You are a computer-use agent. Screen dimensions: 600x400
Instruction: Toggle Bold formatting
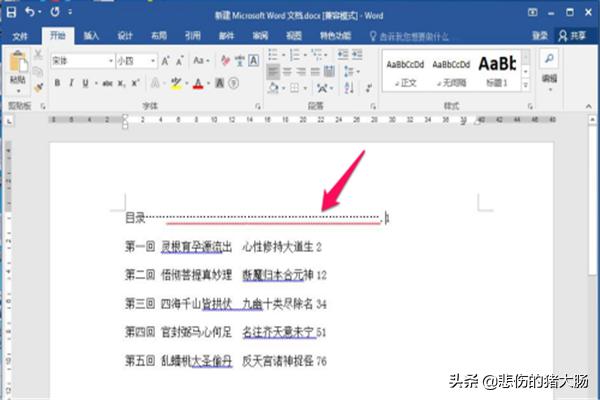point(57,83)
